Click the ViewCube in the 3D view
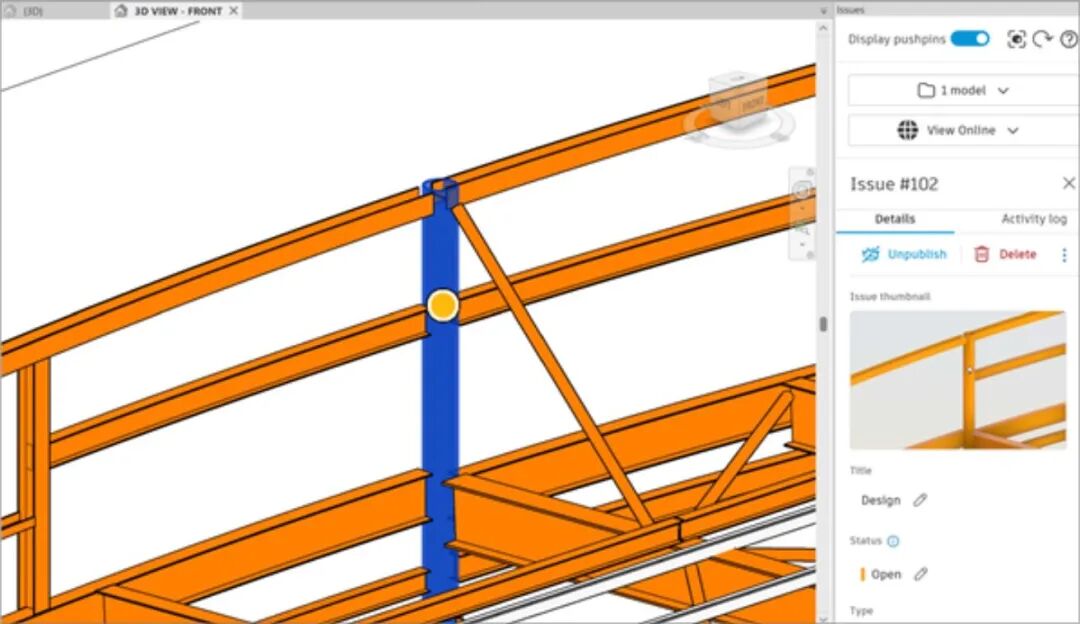The width and height of the screenshot is (1080, 624). click(x=739, y=100)
